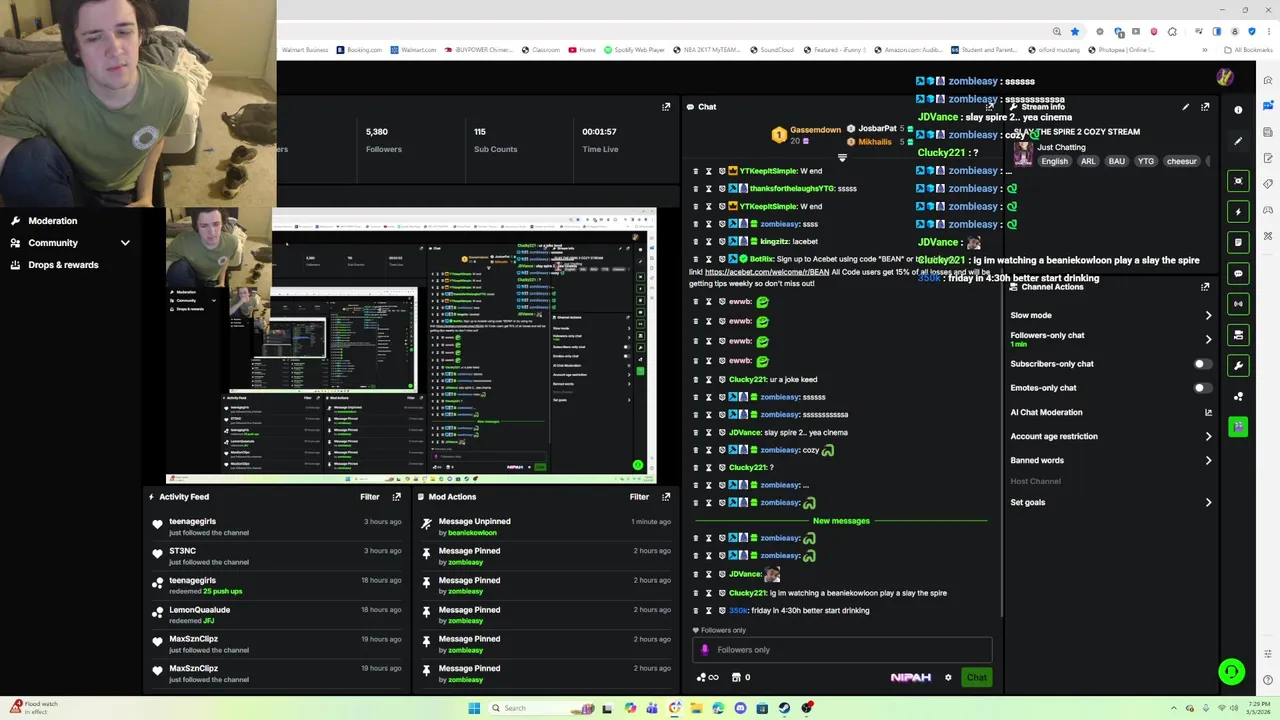The height and width of the screenshot is (720, 1280).
Task: Click the green help headset button
Action: [1232, 672]
